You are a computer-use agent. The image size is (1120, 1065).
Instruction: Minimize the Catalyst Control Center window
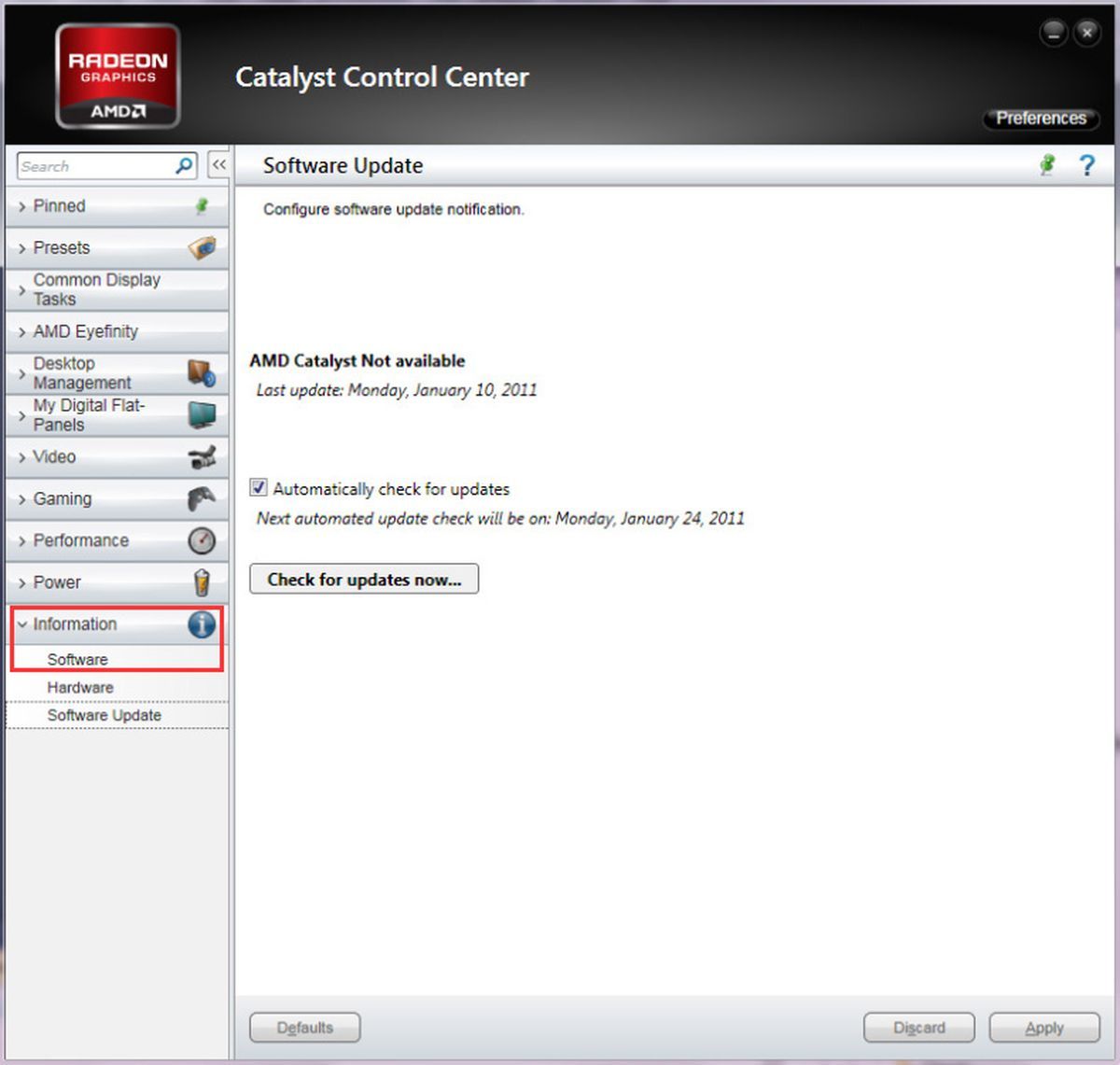click(1053, 34)
